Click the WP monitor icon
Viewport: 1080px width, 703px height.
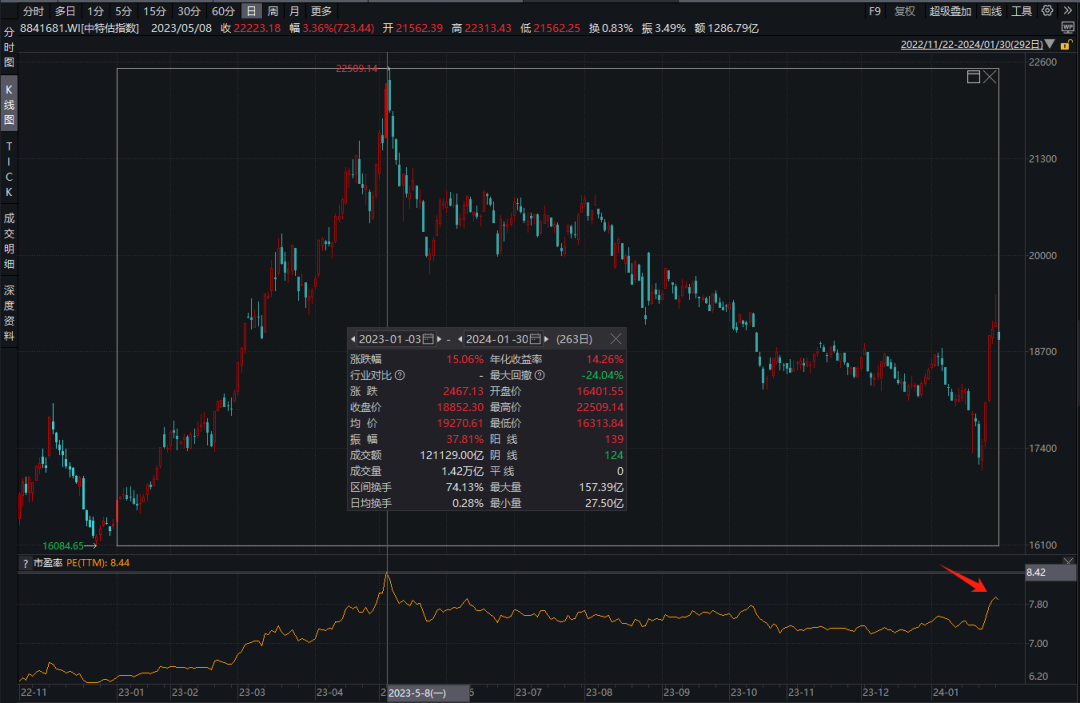1067,28
